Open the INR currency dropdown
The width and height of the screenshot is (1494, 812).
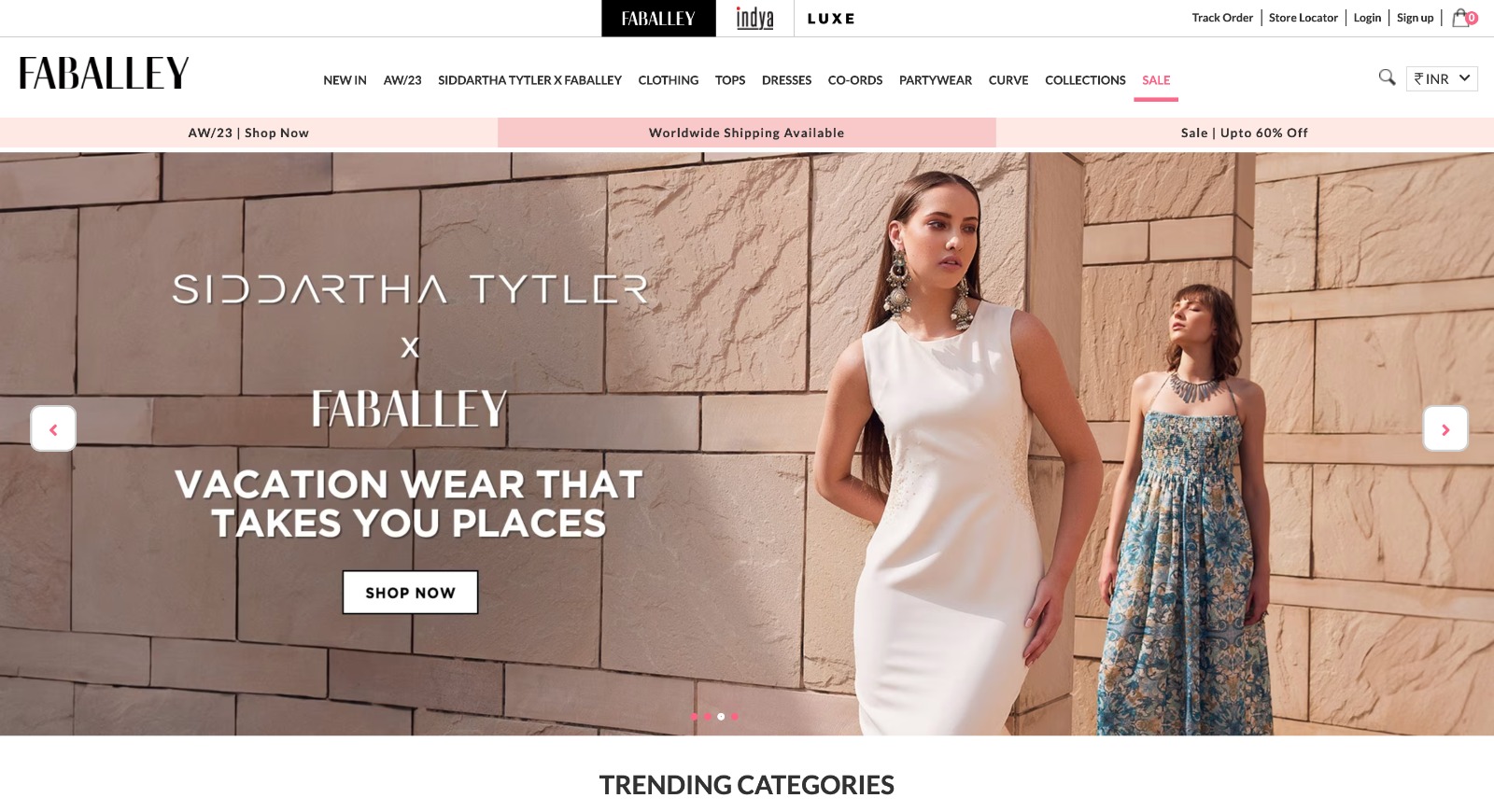[x=1442, y=79]
